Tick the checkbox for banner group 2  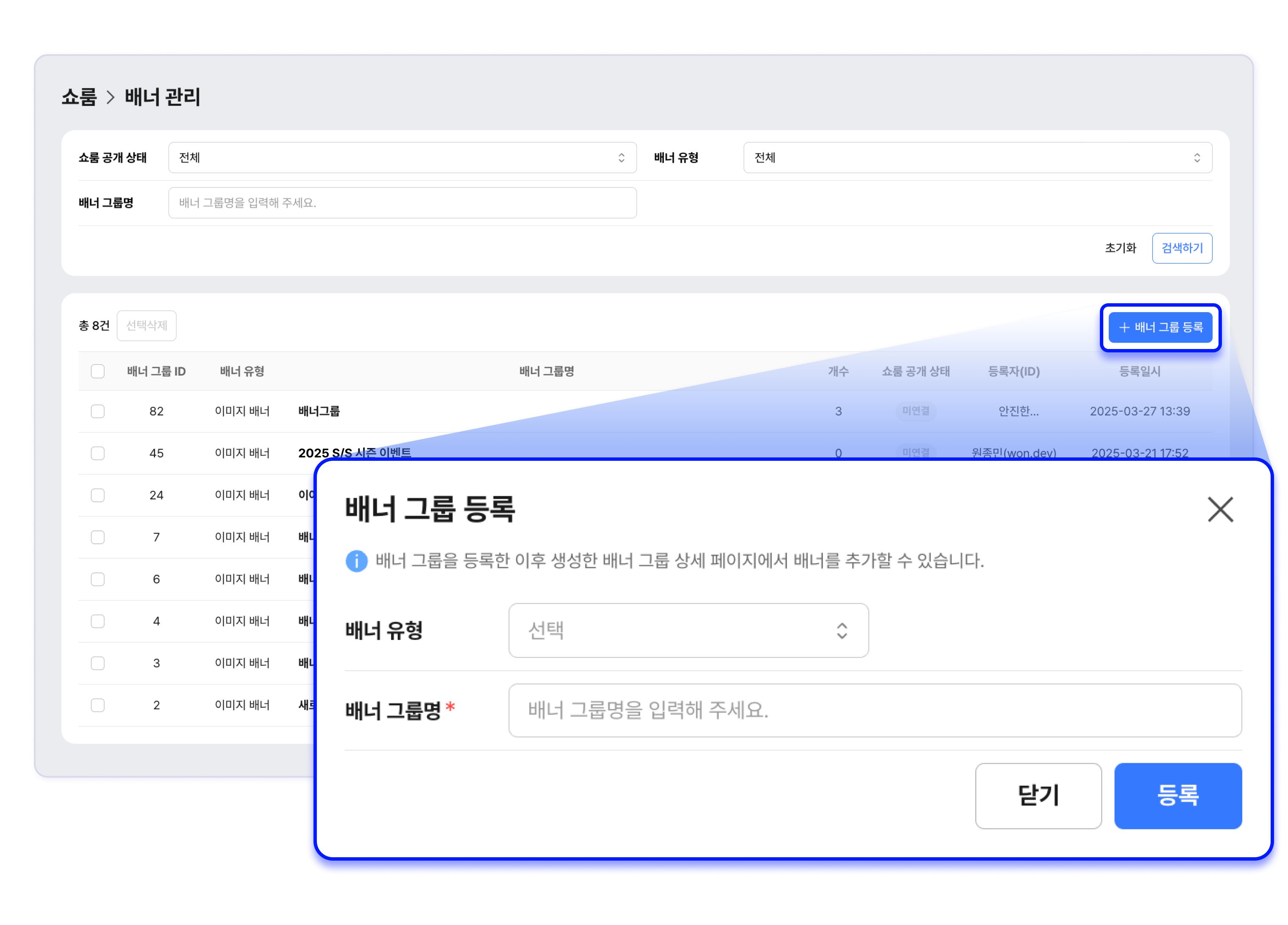(x=98, y=705)
